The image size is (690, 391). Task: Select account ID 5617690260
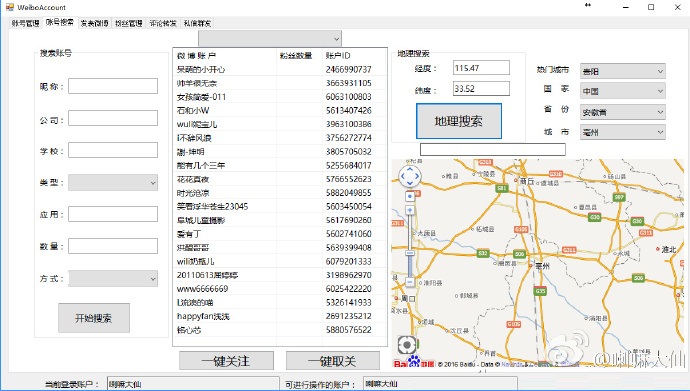(x=280, y=220)
